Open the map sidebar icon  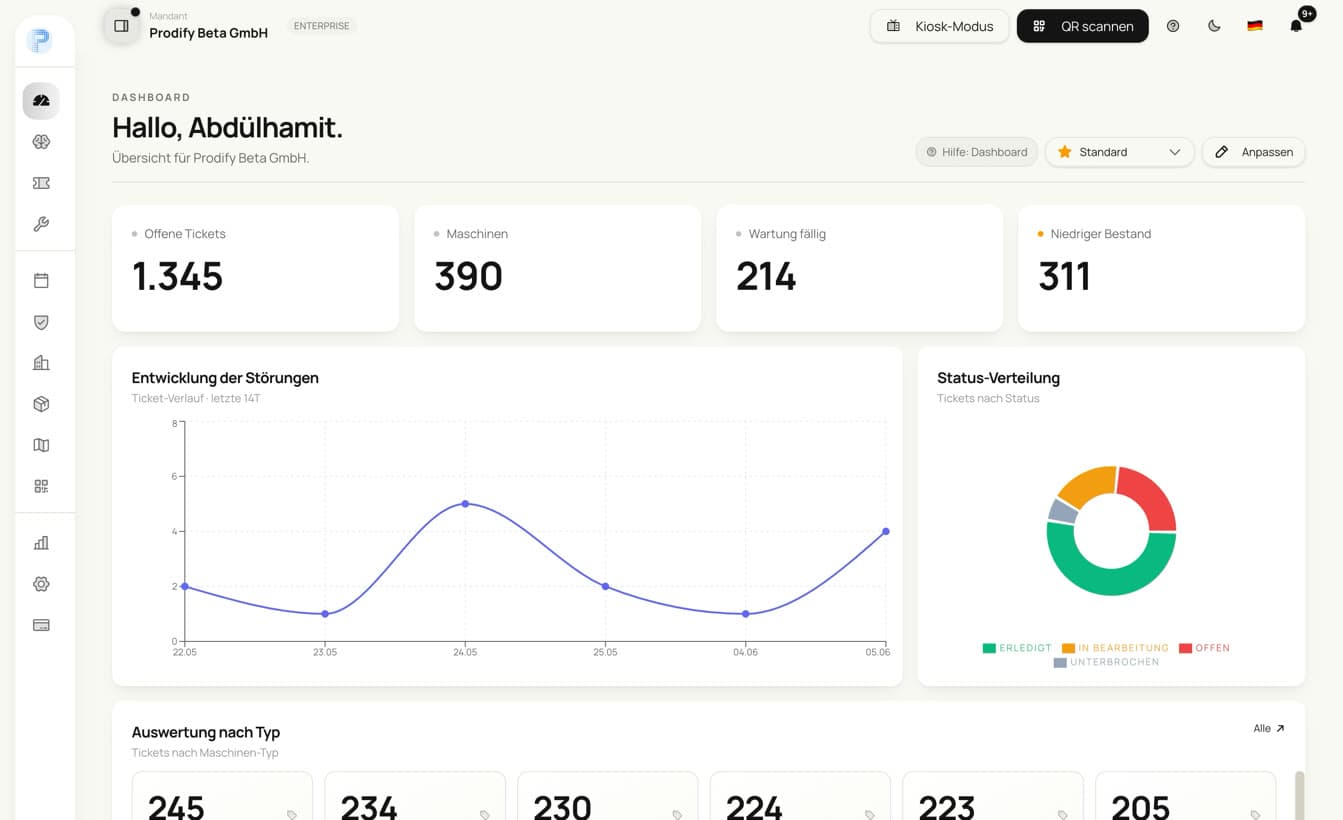pyautogui.click(x=41, y=445)
